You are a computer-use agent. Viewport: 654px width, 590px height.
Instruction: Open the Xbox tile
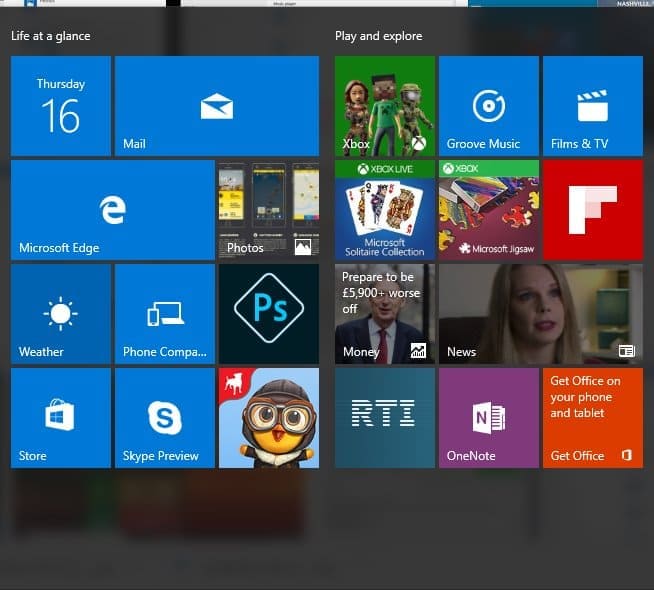tap(385, 106)
